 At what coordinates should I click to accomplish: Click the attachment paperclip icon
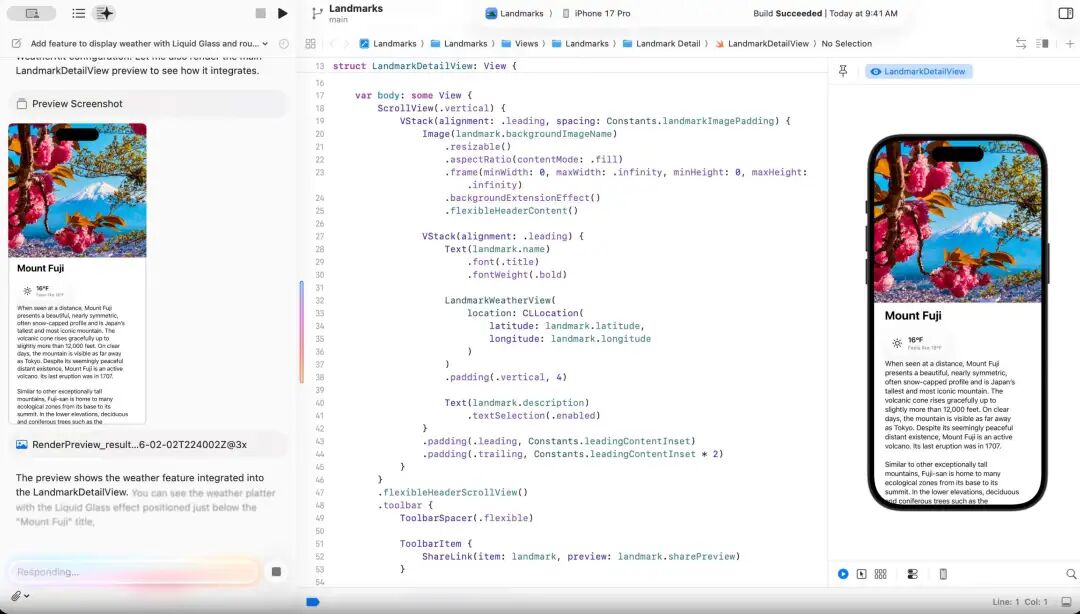pyautogui.click(x=17, y=596)
